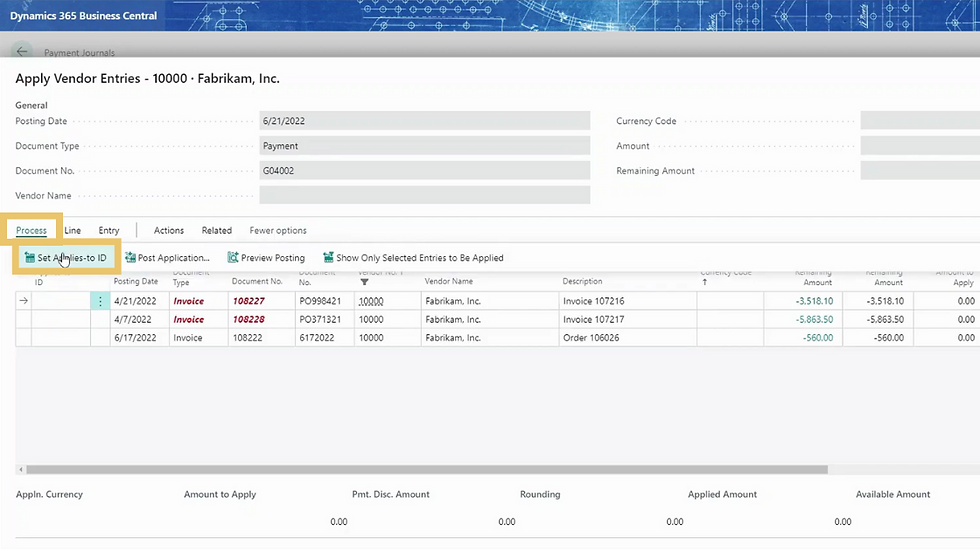Open the Line tab

pos(72,231)
